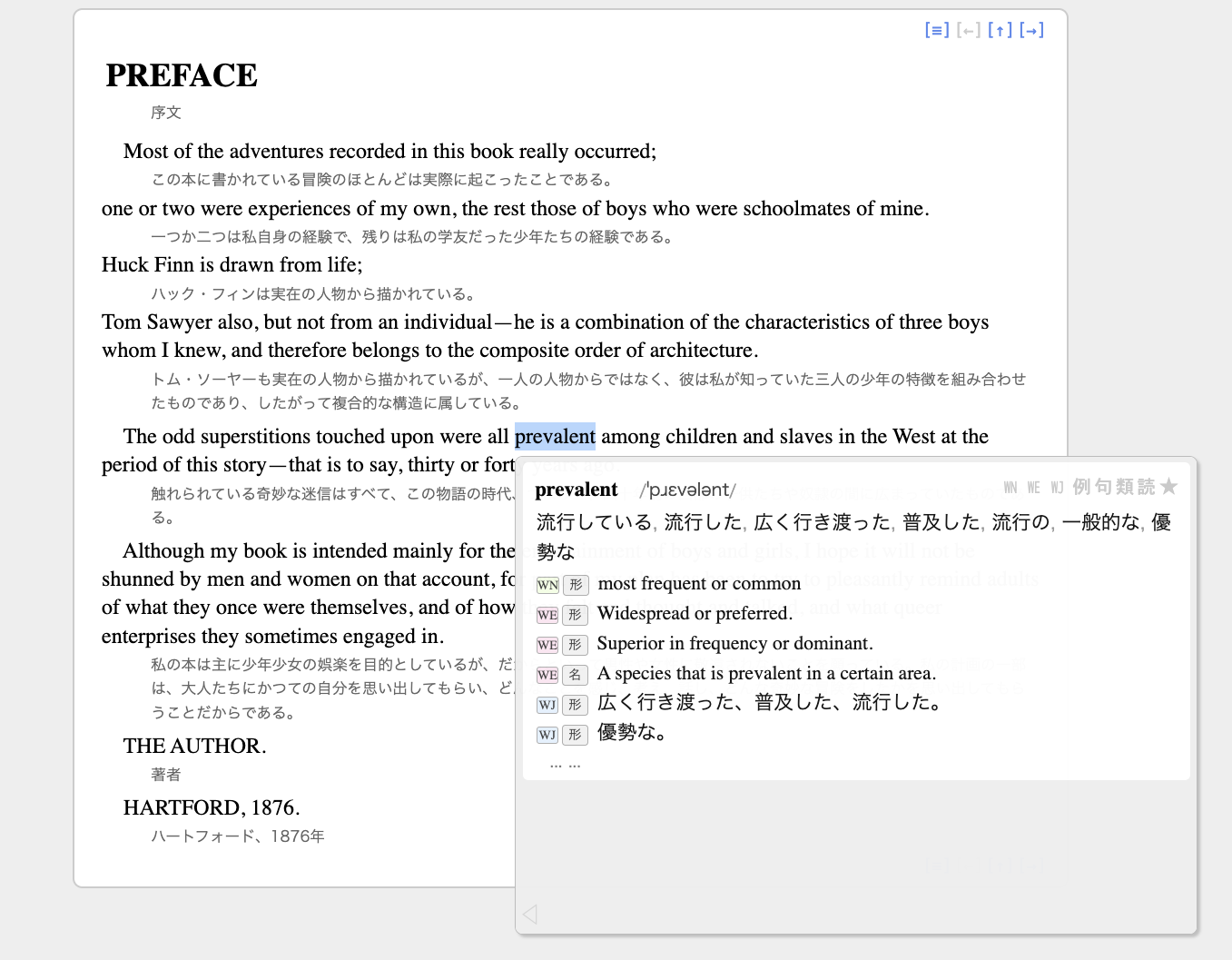This screenshot has height=960, width=1232.
Task: Open the table of contents icon
Action: tap(937, 30)
